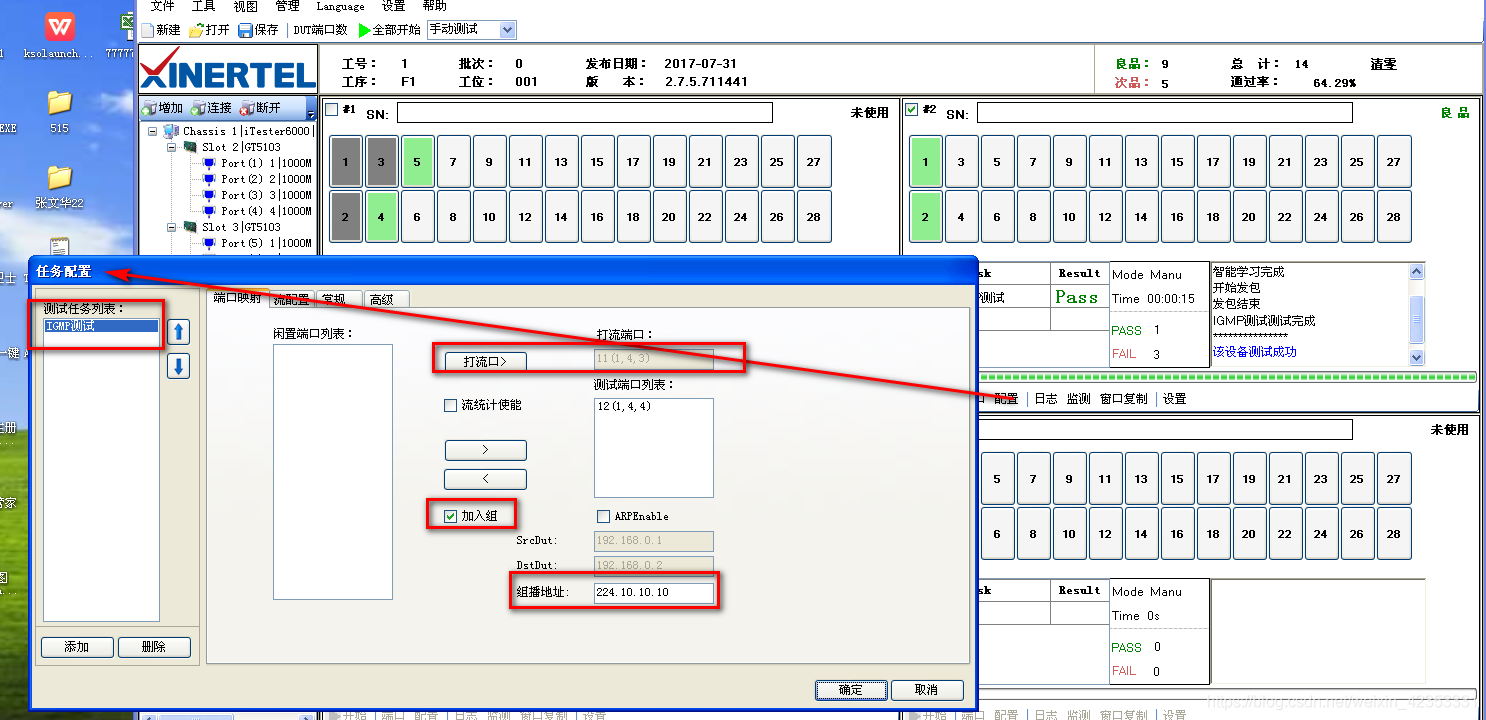Select gray port cell 3 in DUT #1
The width and height of the screenshot is (1486, 720).
click(x=382, y=162)
